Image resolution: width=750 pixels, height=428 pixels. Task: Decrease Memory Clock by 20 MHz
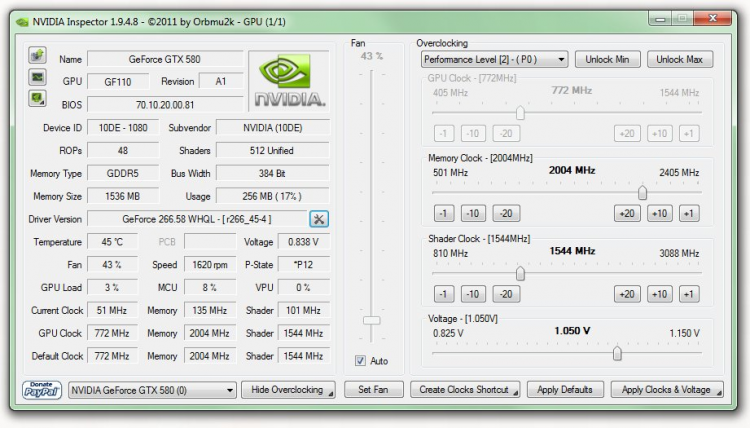(506, 213)
